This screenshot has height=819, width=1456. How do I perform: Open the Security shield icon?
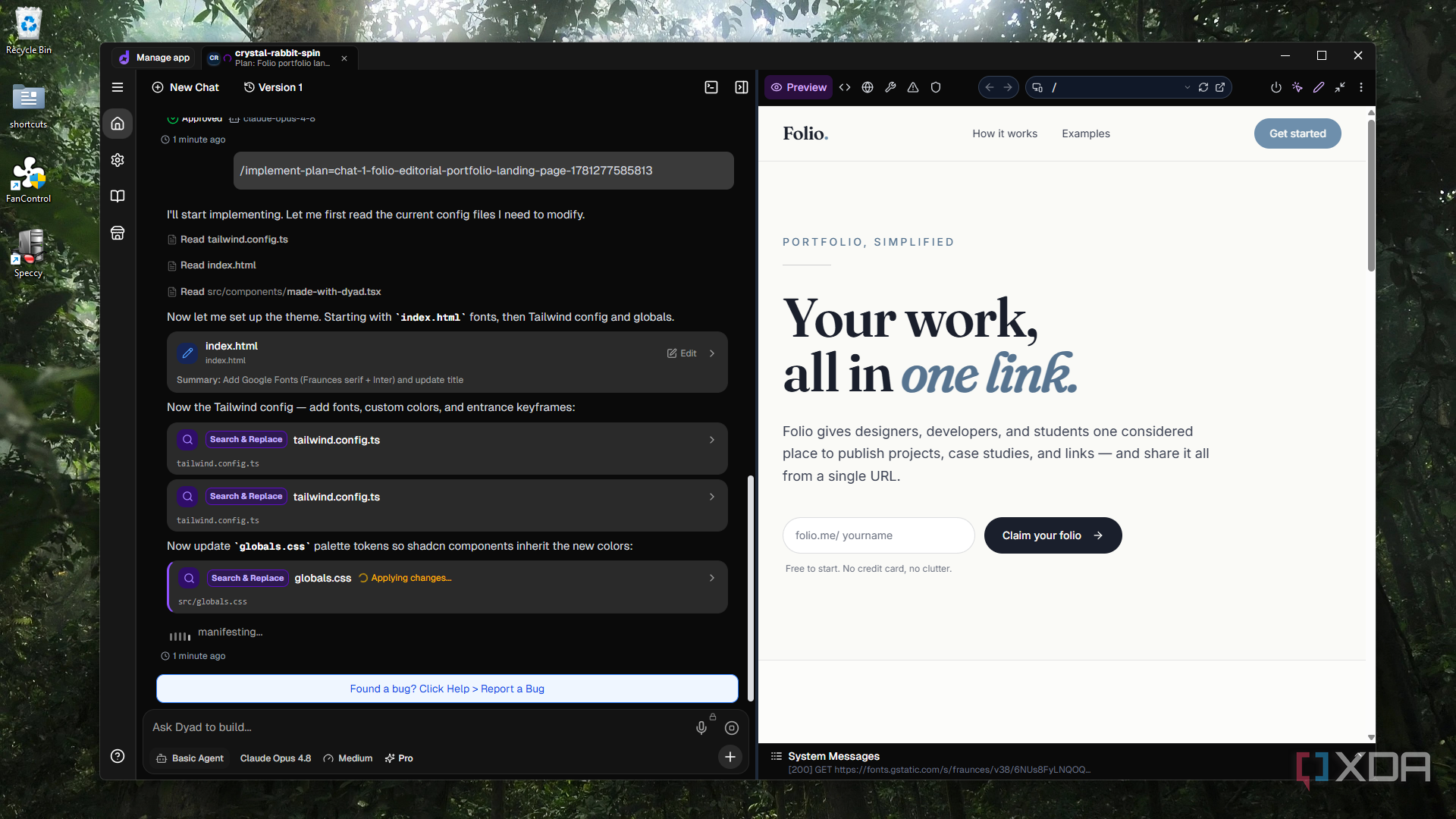tap(936, 87)
